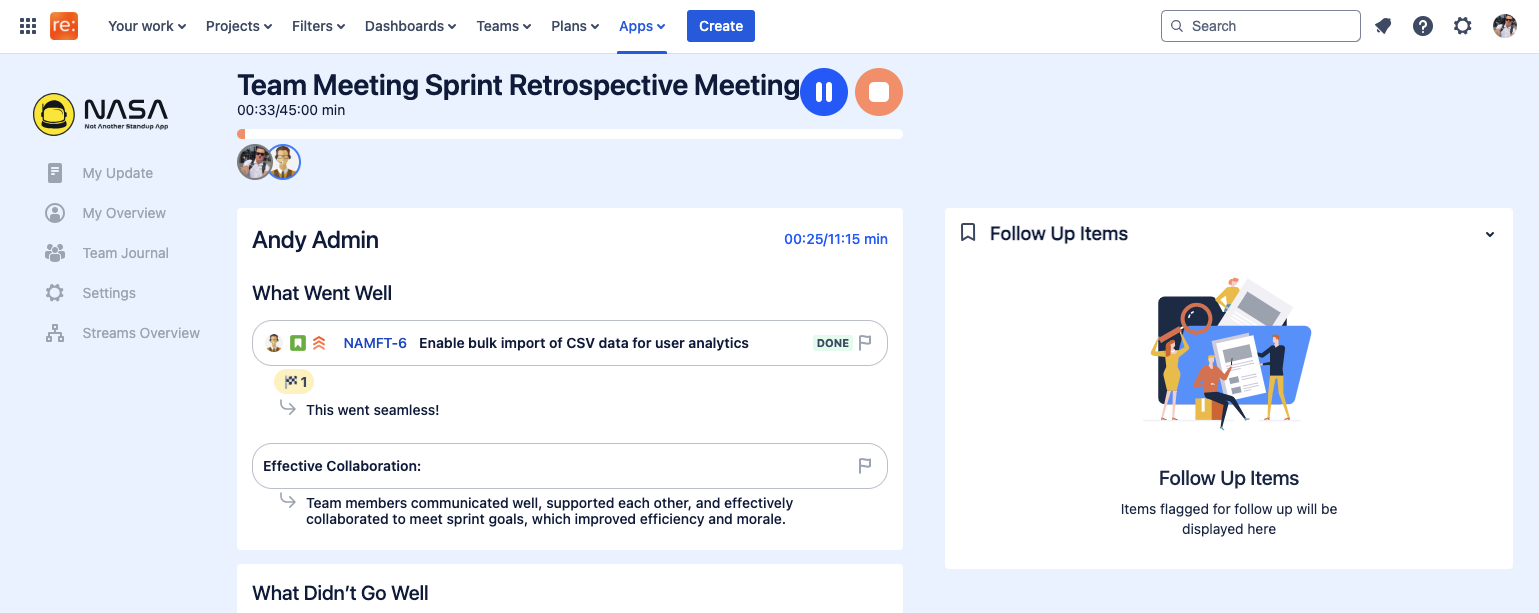The width and height of the screenshot is (1539, 613).
Task: Click the checkered flag reaction badge
Action: click(294, 381)
